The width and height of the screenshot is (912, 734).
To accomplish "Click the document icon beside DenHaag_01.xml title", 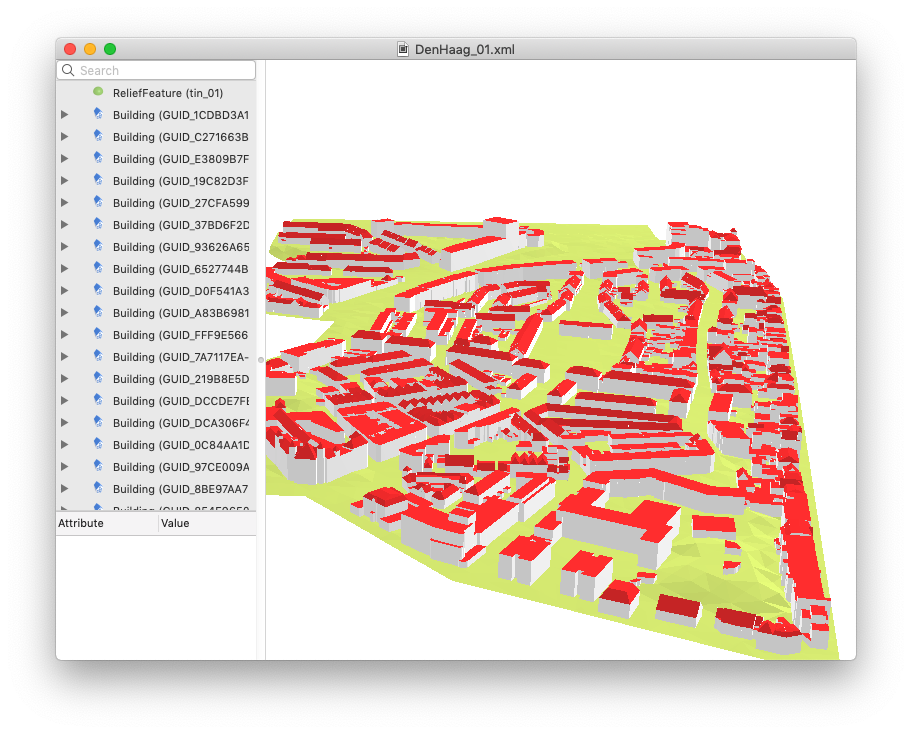I will (403, 49).
